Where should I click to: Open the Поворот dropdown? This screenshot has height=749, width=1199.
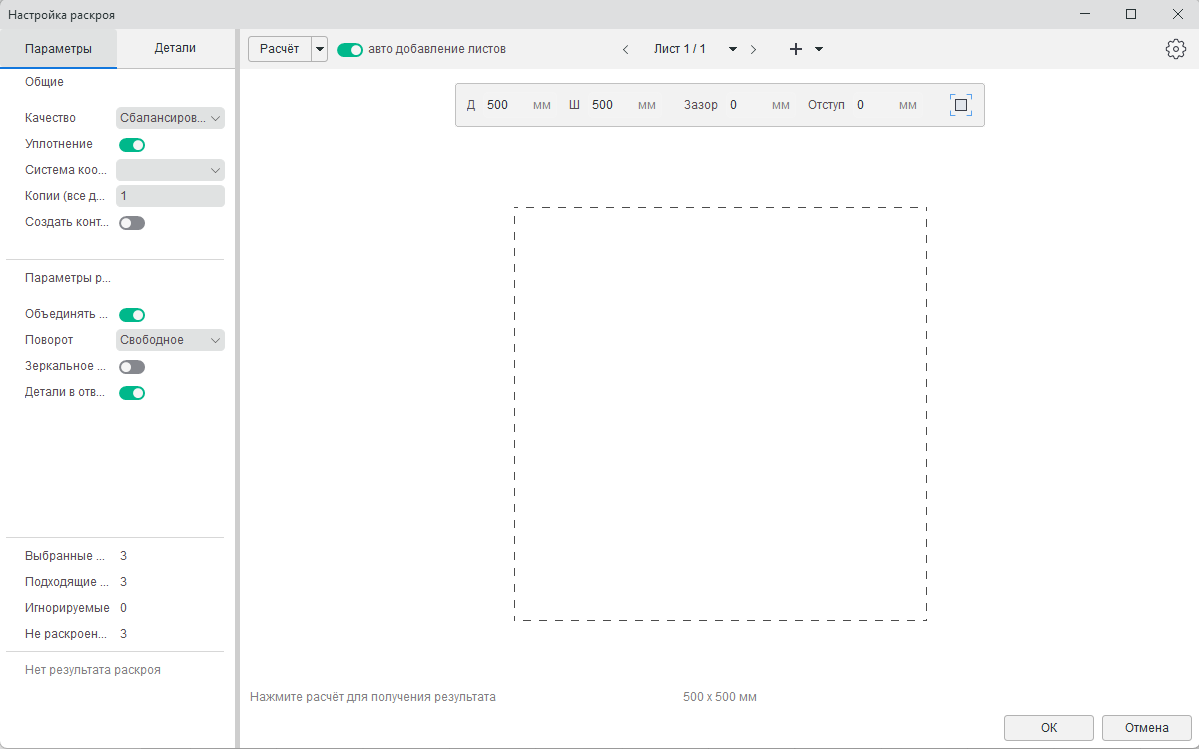171,339
